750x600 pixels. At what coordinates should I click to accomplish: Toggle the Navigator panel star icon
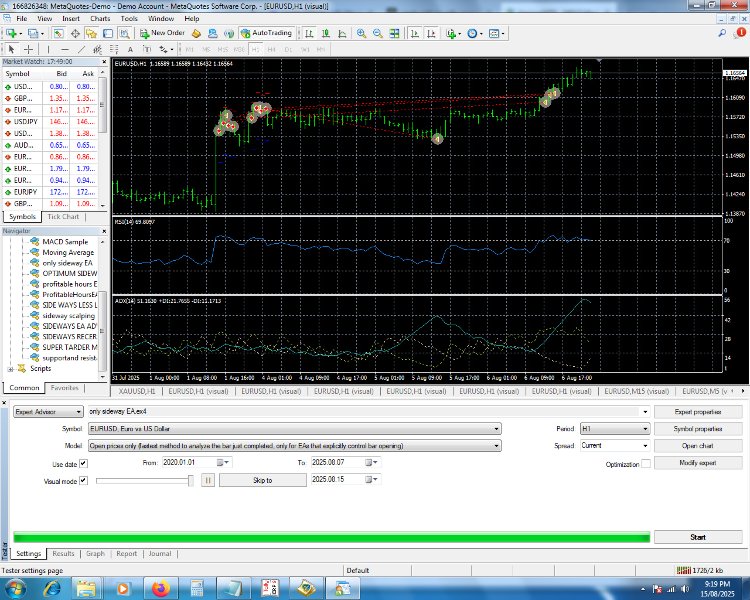(x=91, y=33)
